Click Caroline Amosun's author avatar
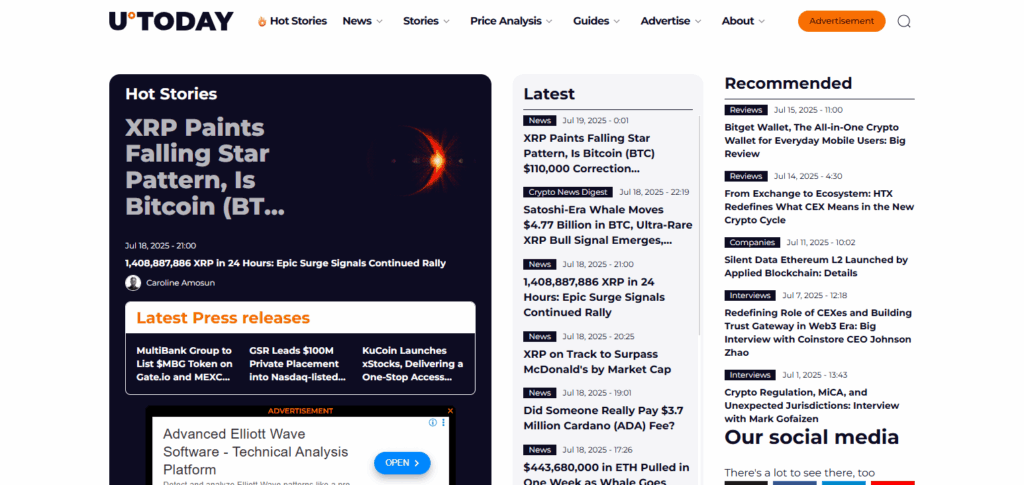Viewport: 1024px width, 485px height. pos(133,283)
